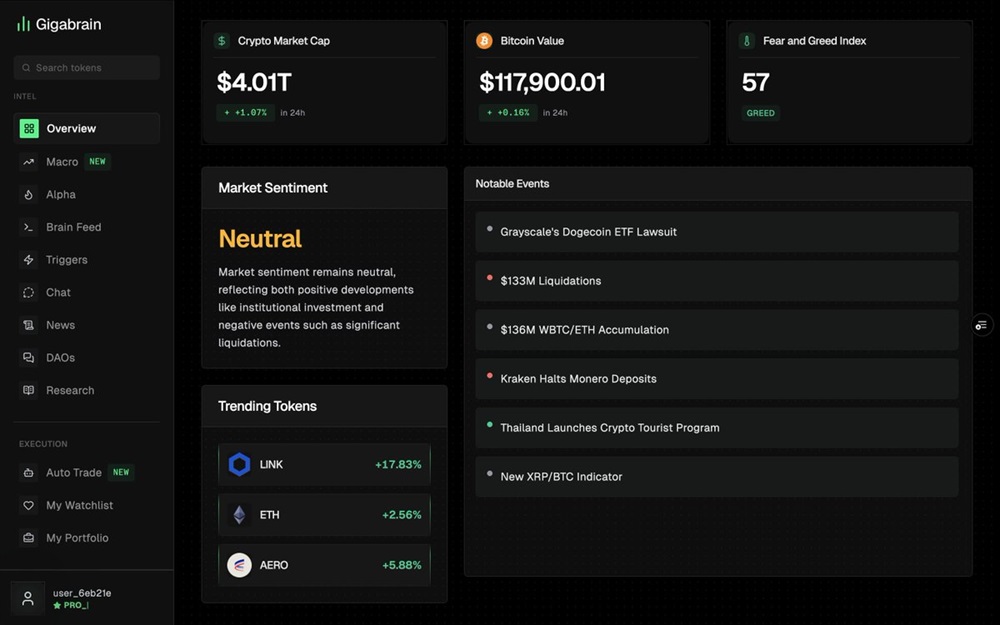Click the Research book icon
The height and width of the screenshot is (625, 1000).
click(x=29, y=390)
